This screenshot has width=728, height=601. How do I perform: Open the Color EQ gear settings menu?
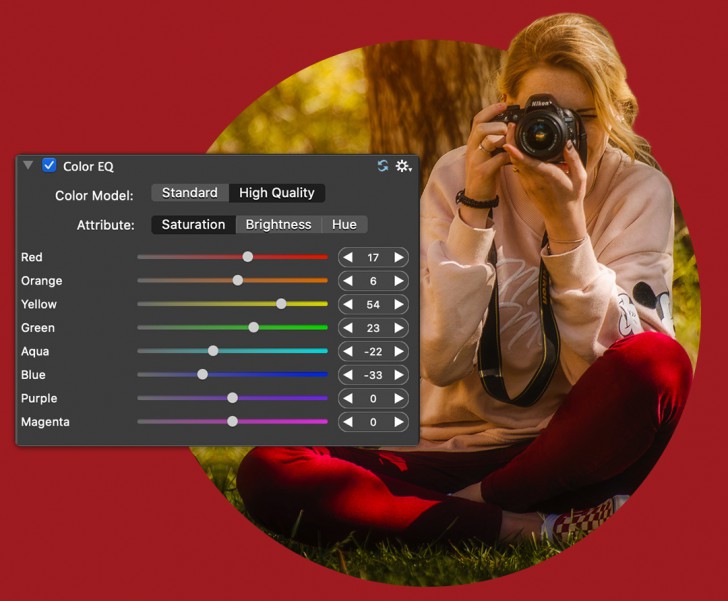click(x=403, y=166)
